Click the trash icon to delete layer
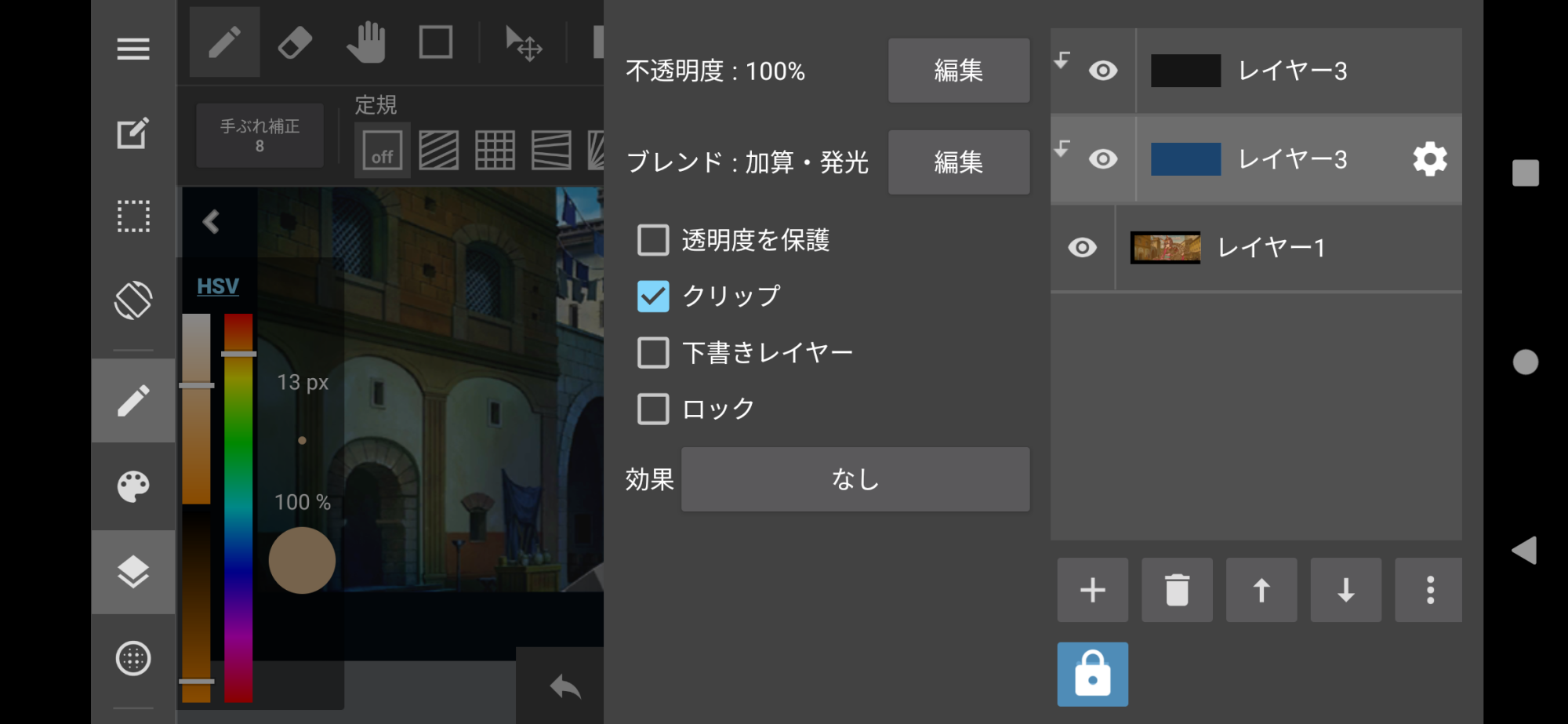The width and height of the screenshot is (1568, 724). coord(1177,590)
